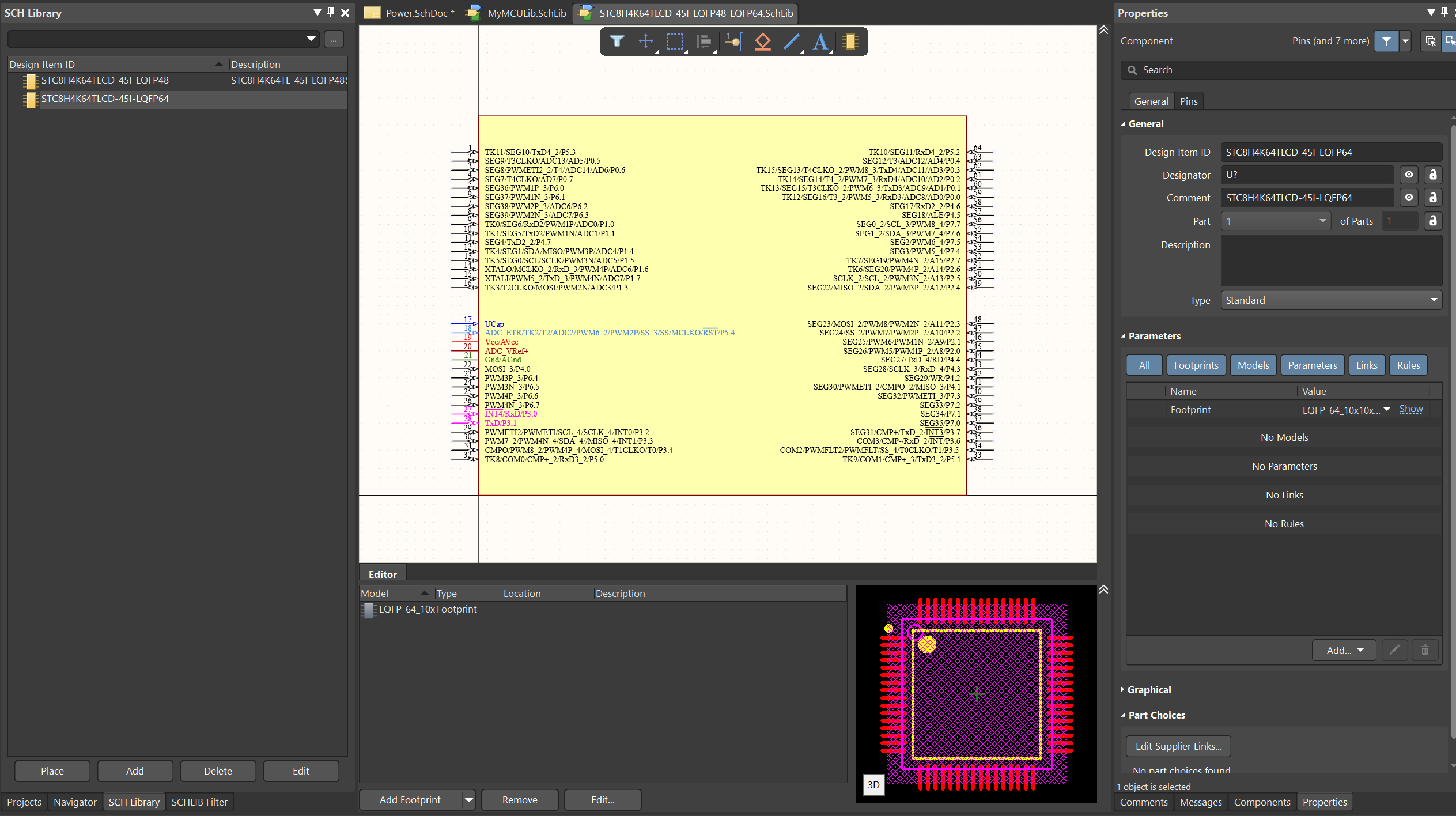Select the Place Text String tool
The width and height of the screenshot is (1456, 816).
point(821,41)
